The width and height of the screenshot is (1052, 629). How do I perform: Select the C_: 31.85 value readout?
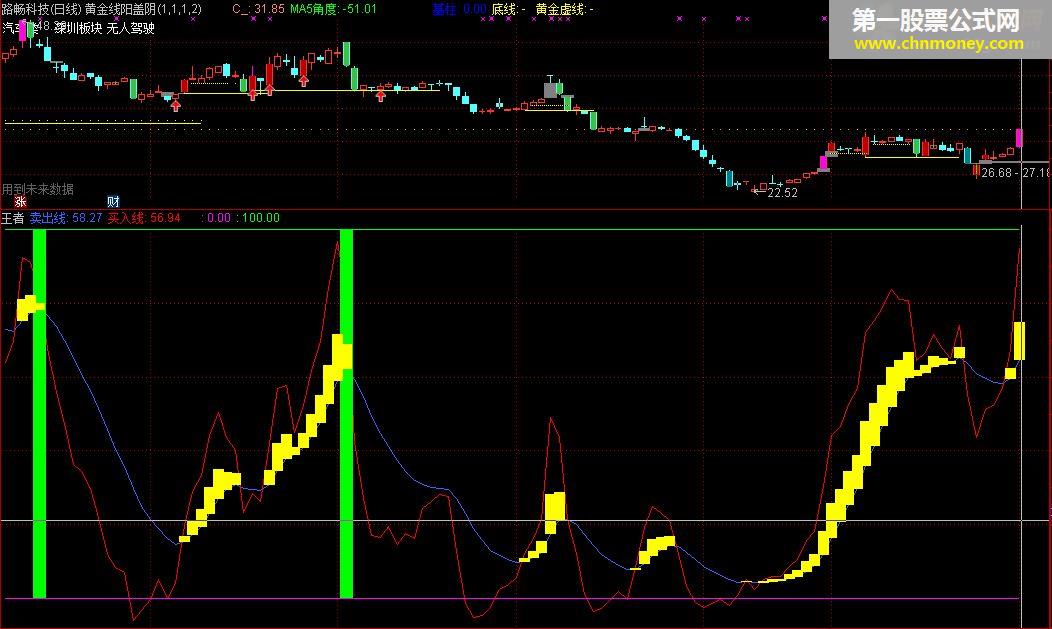point(258,9)
